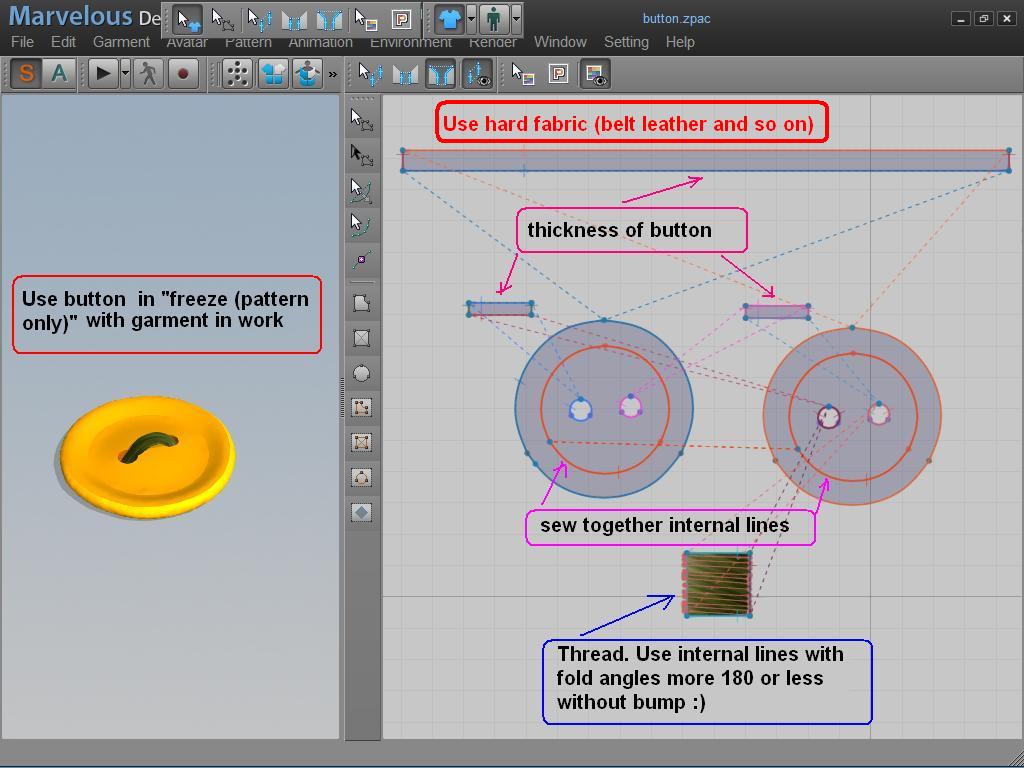Select the Create Circle pattern tool
The width and height of the screenshot is (1024, 768).
coord(362,373)
